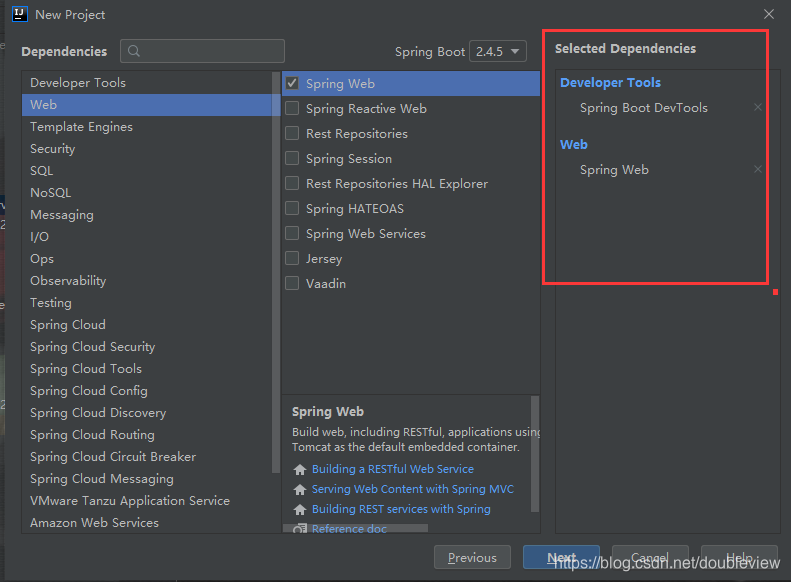Enable the Spring Reactive Web checkbox
The height and width of the screenshot is (582, 791).
(292, 108)
